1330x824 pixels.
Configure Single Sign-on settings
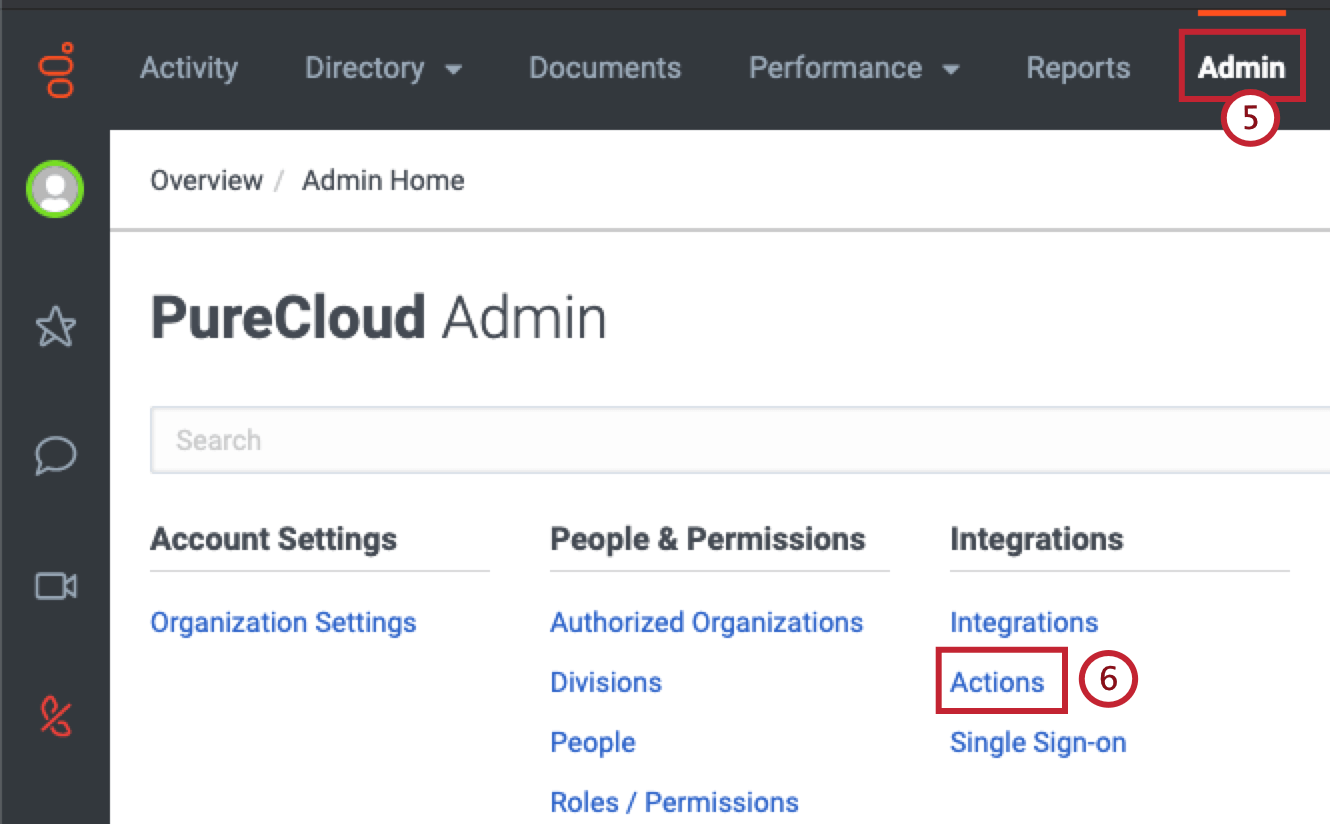click(1038, 742)
